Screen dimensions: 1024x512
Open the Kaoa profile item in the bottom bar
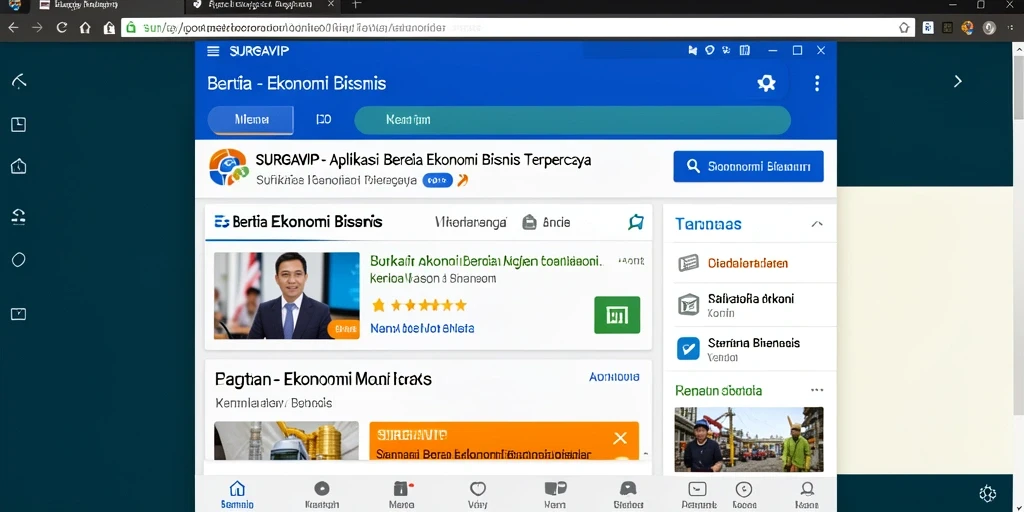807,495
